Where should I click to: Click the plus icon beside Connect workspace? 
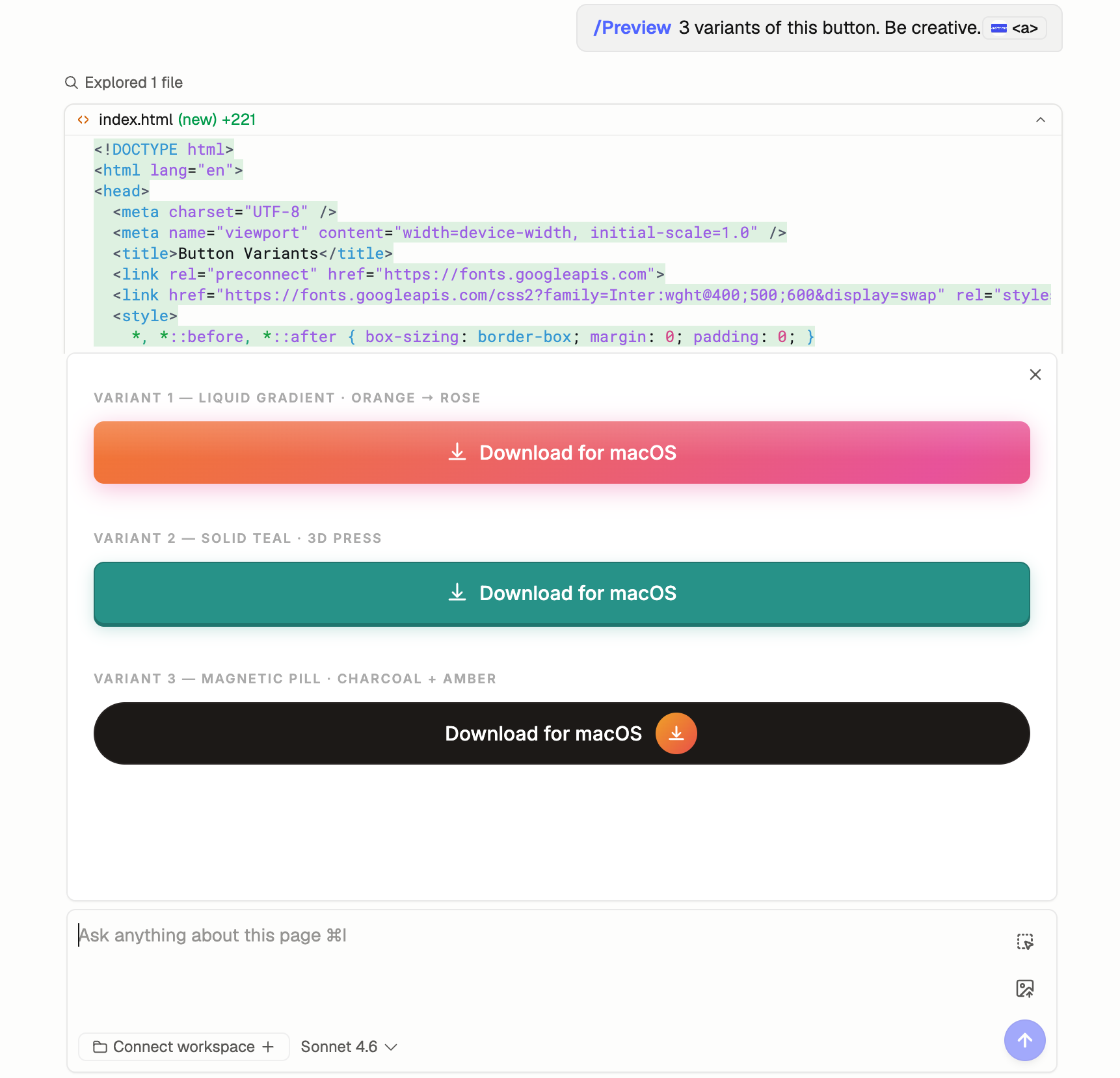pos(268,1047)
